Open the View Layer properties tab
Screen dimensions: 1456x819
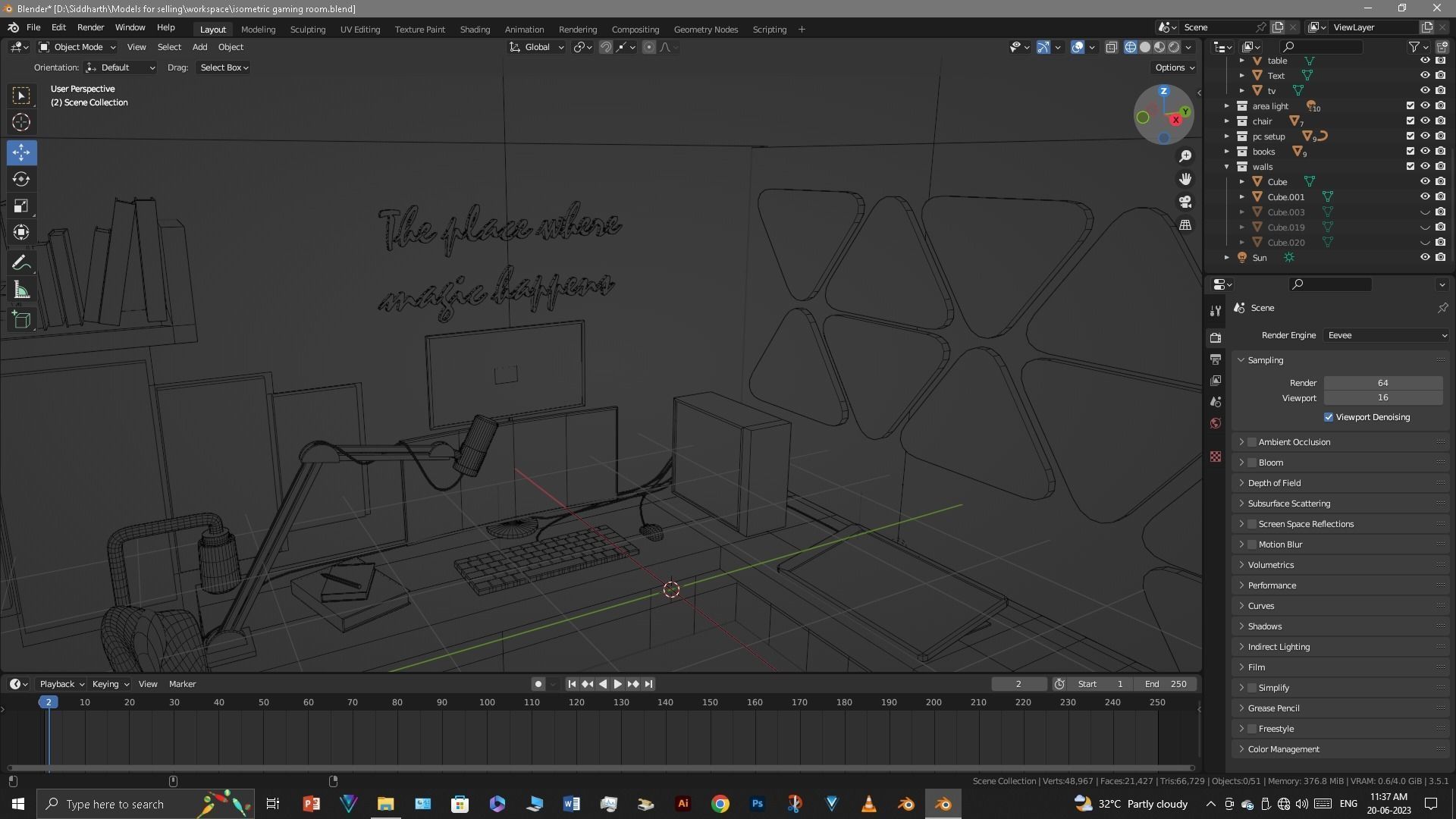coord(1216,380)
